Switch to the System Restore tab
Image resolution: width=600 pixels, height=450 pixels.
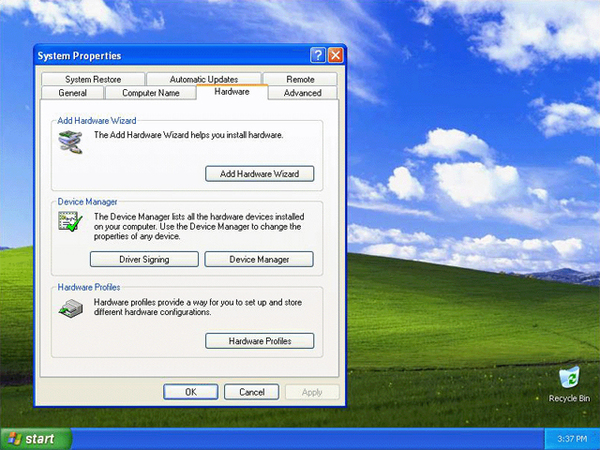click(x=93, y=79)
